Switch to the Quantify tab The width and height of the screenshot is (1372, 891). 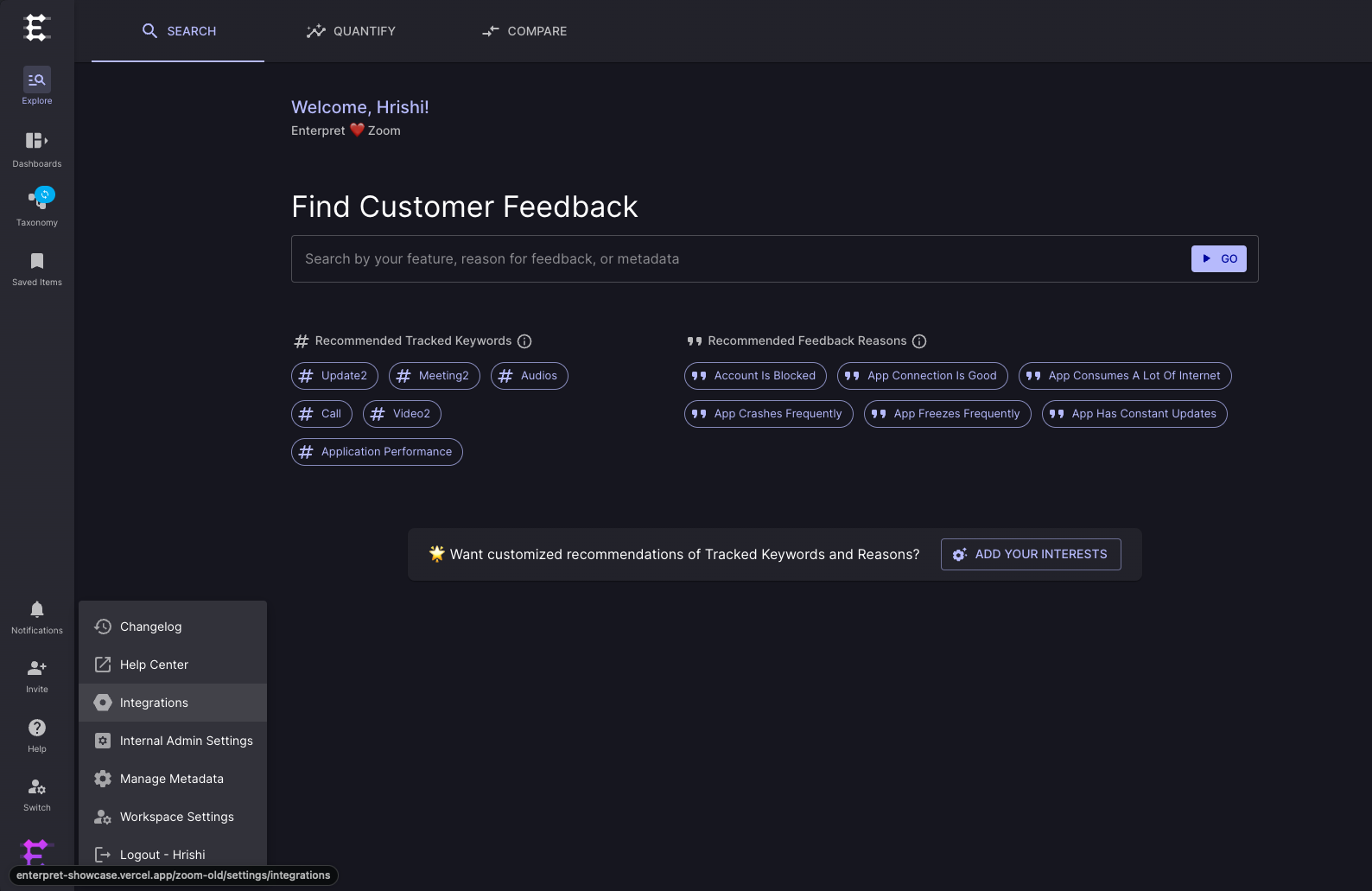coord(351,31)
